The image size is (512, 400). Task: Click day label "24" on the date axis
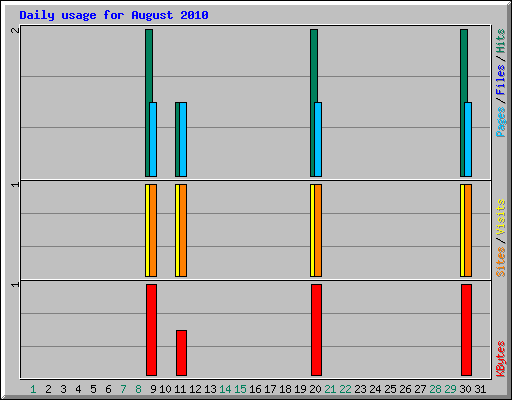[x=375, y=389]
